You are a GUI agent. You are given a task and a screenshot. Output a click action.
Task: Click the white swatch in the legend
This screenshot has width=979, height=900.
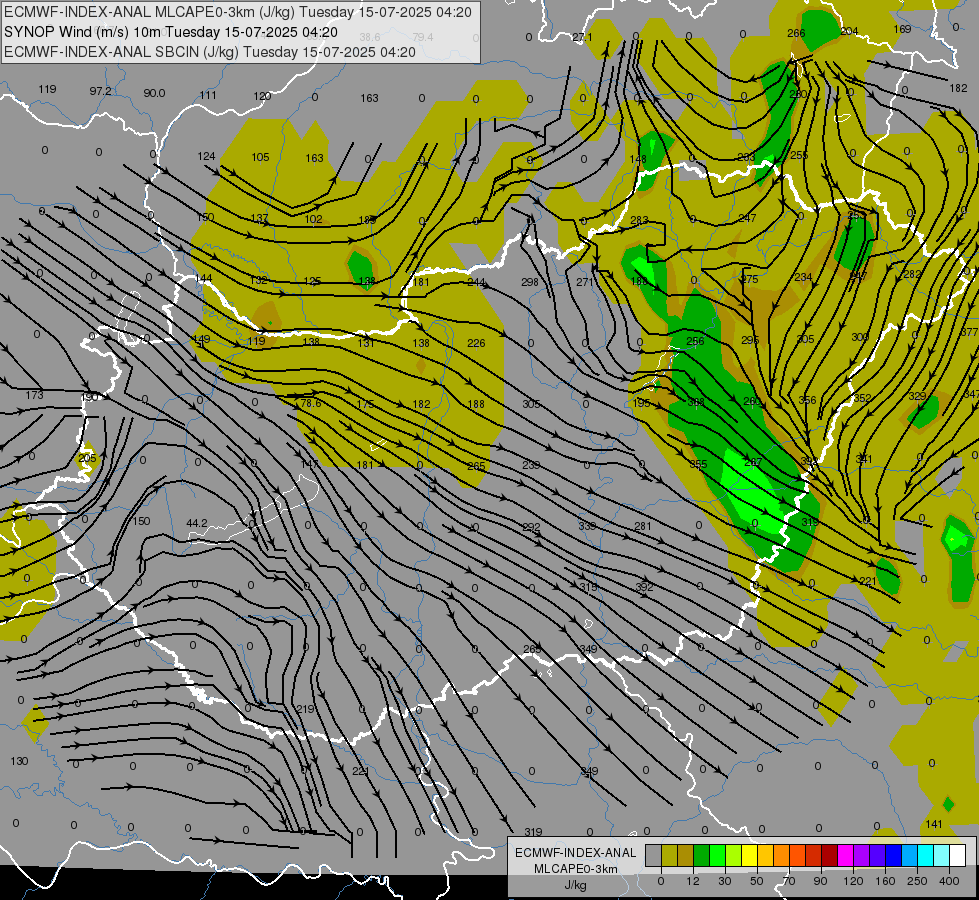pos(958,855)
